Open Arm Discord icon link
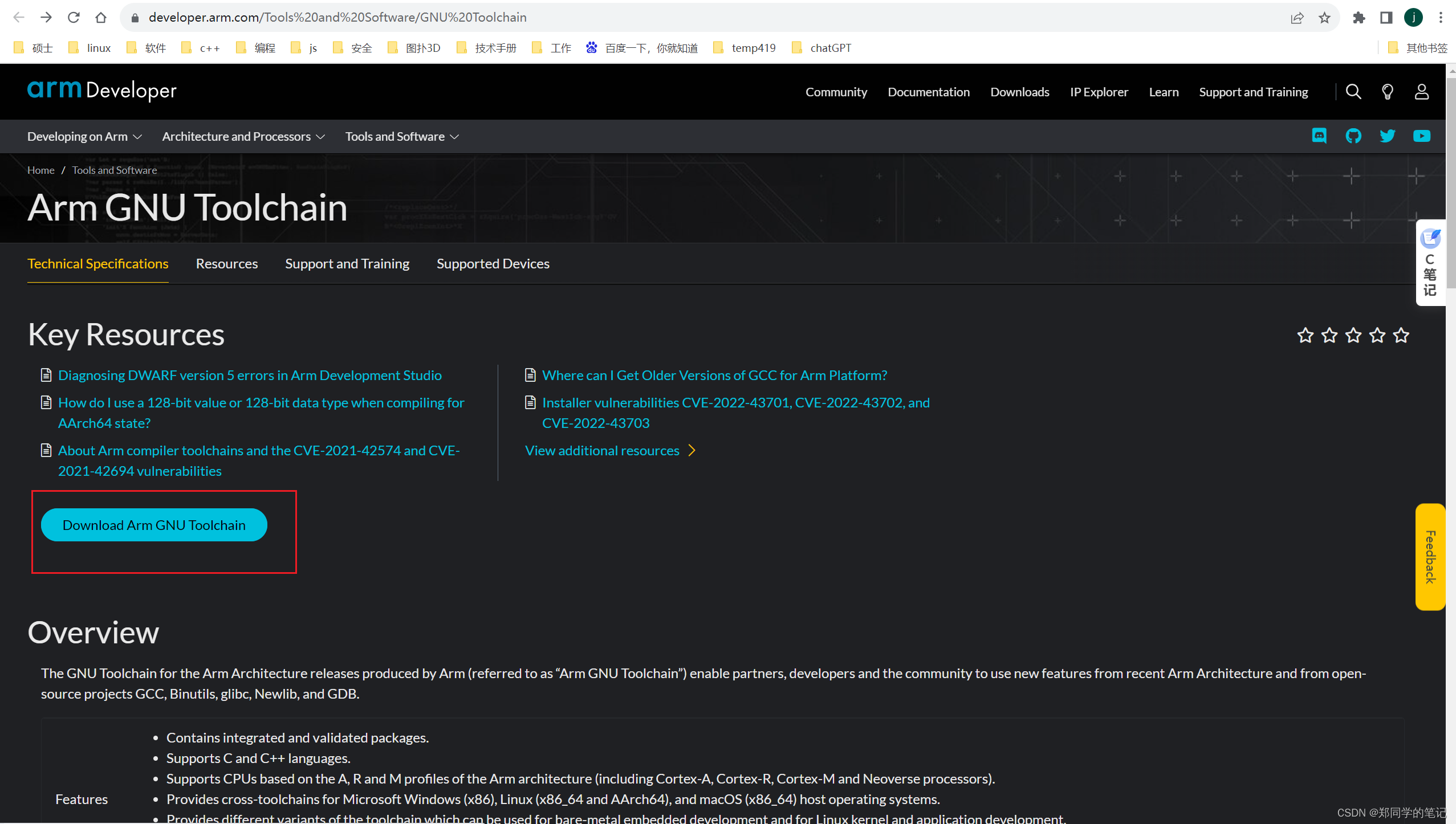Image resolution: width=1456 pixels, height=824 pixels. click(x=1319, y=136)
